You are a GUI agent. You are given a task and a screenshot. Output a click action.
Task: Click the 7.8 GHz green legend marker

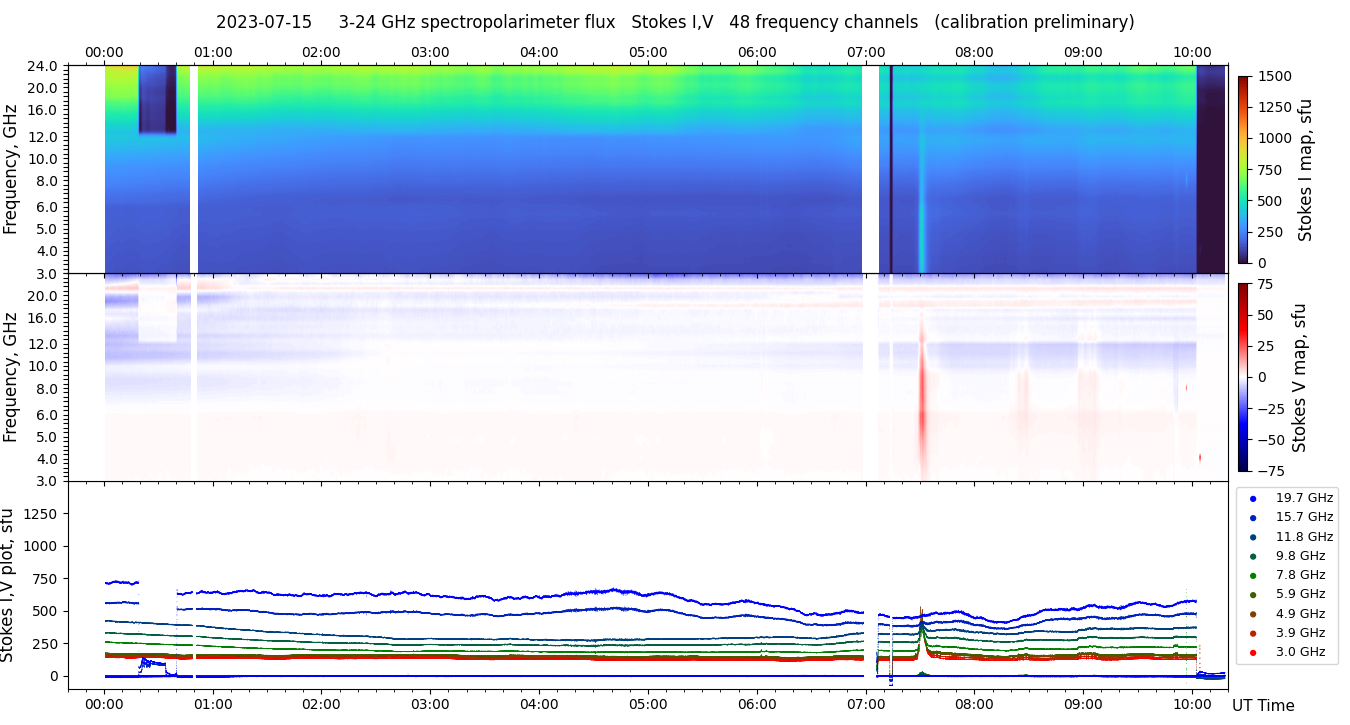tap(1253, 575)
